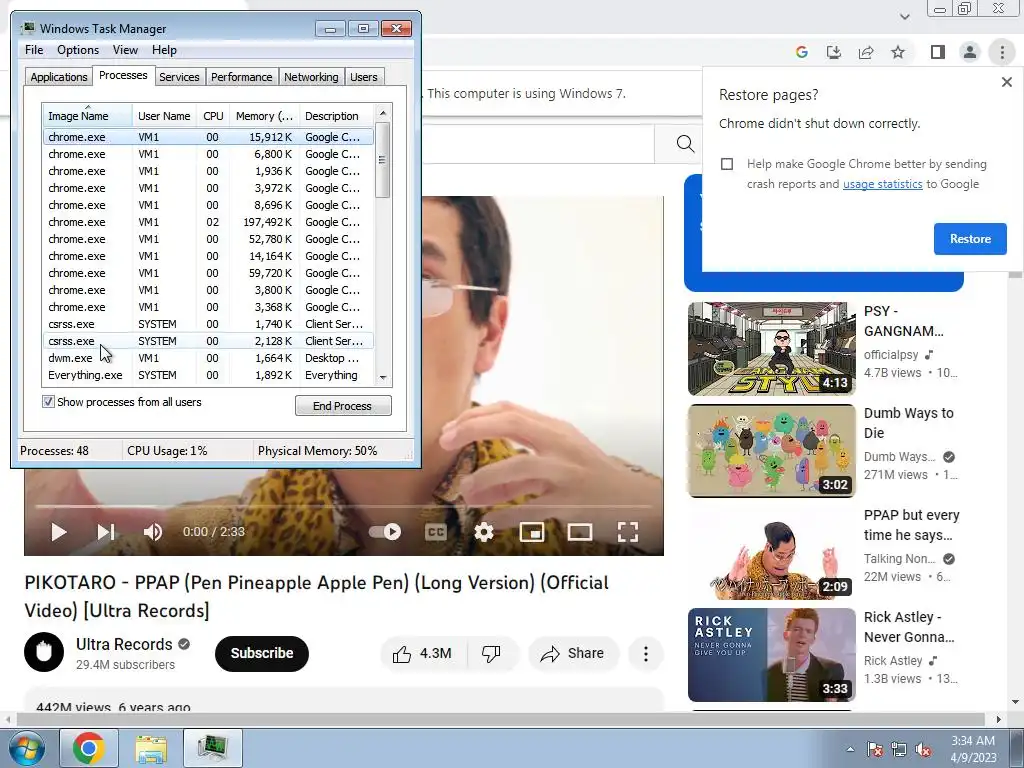Share the PPAP video

pyautogui.click(x=573, y=654)
